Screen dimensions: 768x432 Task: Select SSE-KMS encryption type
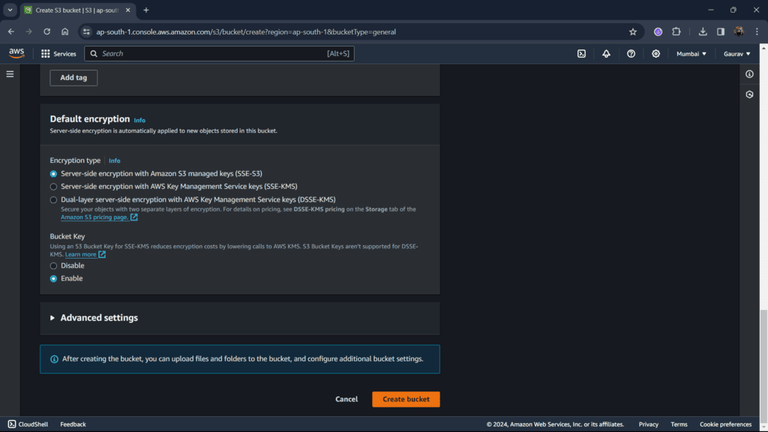pos(53,187)
